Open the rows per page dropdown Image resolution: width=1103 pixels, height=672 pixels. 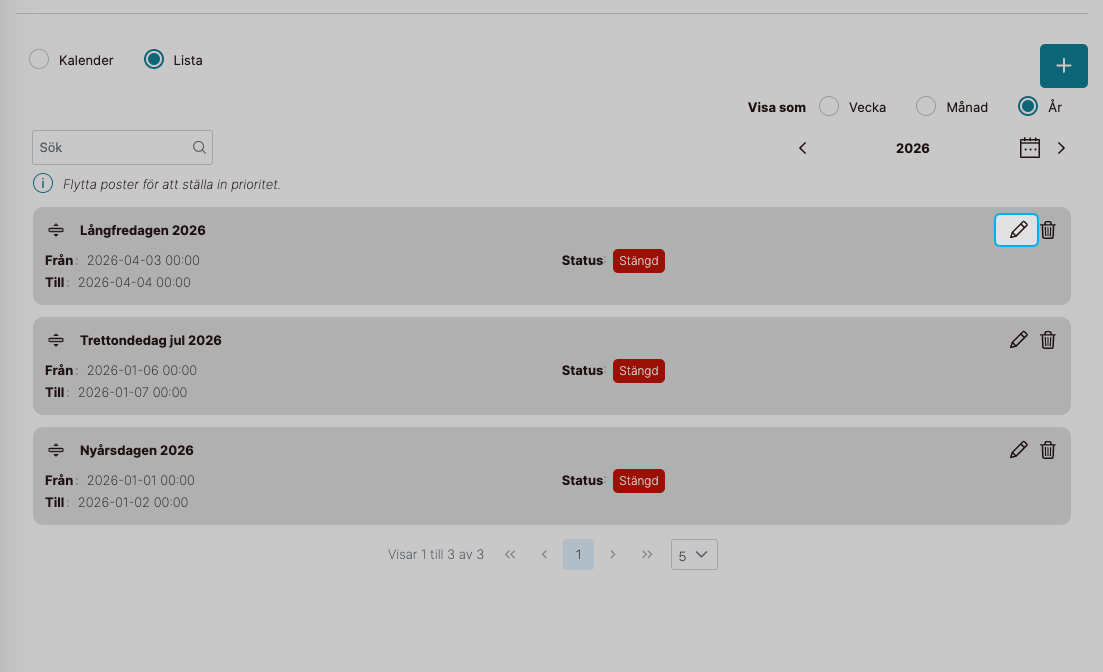(694, 555)
